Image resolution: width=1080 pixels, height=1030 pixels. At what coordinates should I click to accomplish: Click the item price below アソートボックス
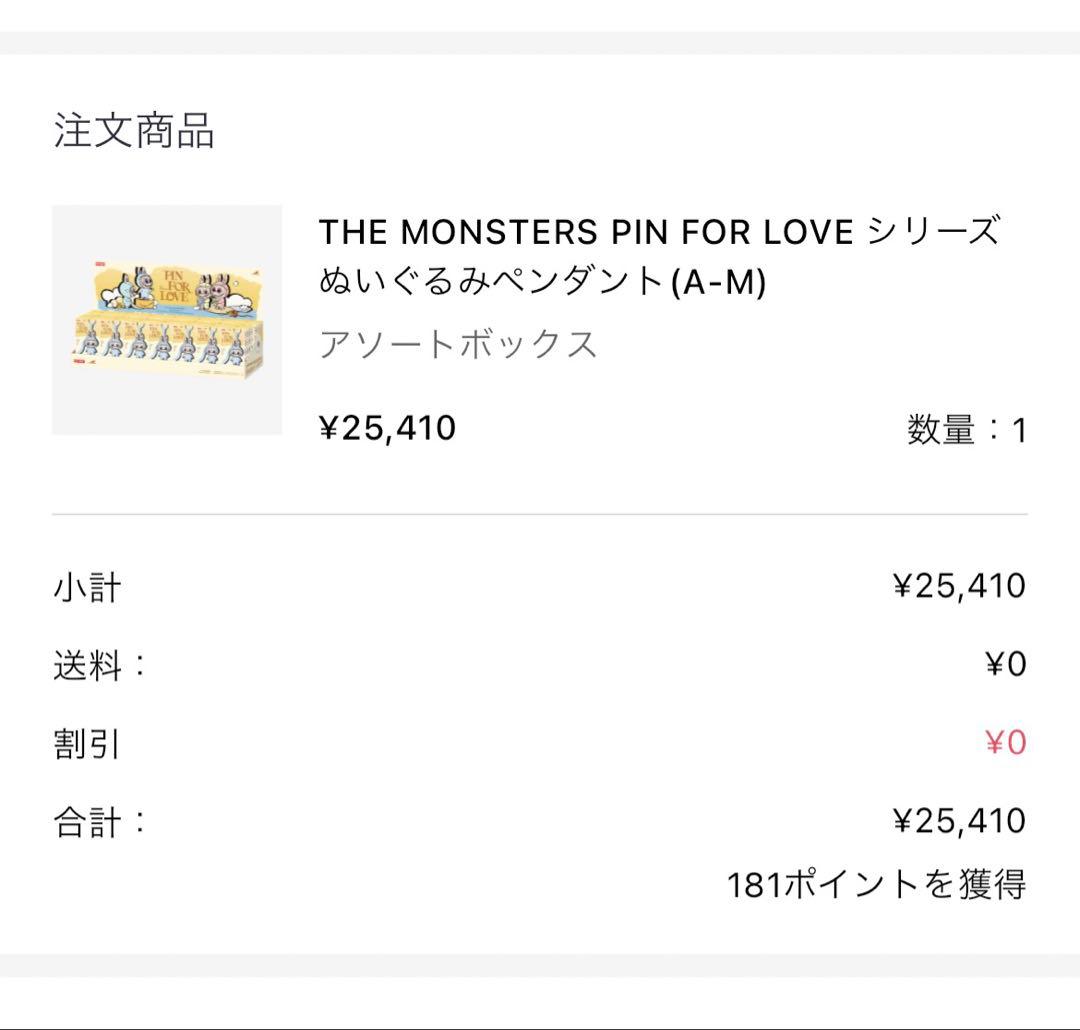pos(387,428)
